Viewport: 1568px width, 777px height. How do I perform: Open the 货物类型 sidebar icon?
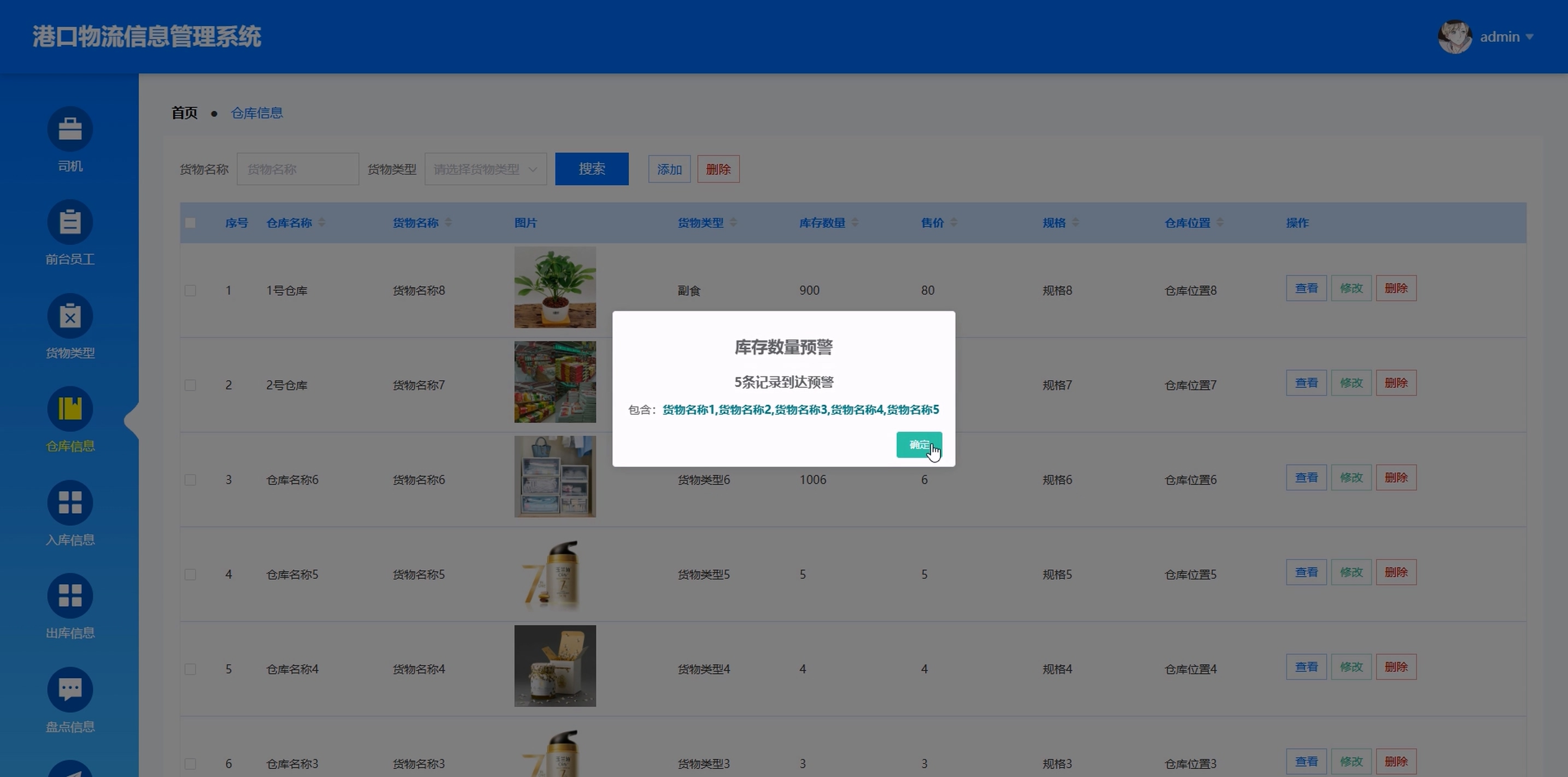(x=70, y=316)
